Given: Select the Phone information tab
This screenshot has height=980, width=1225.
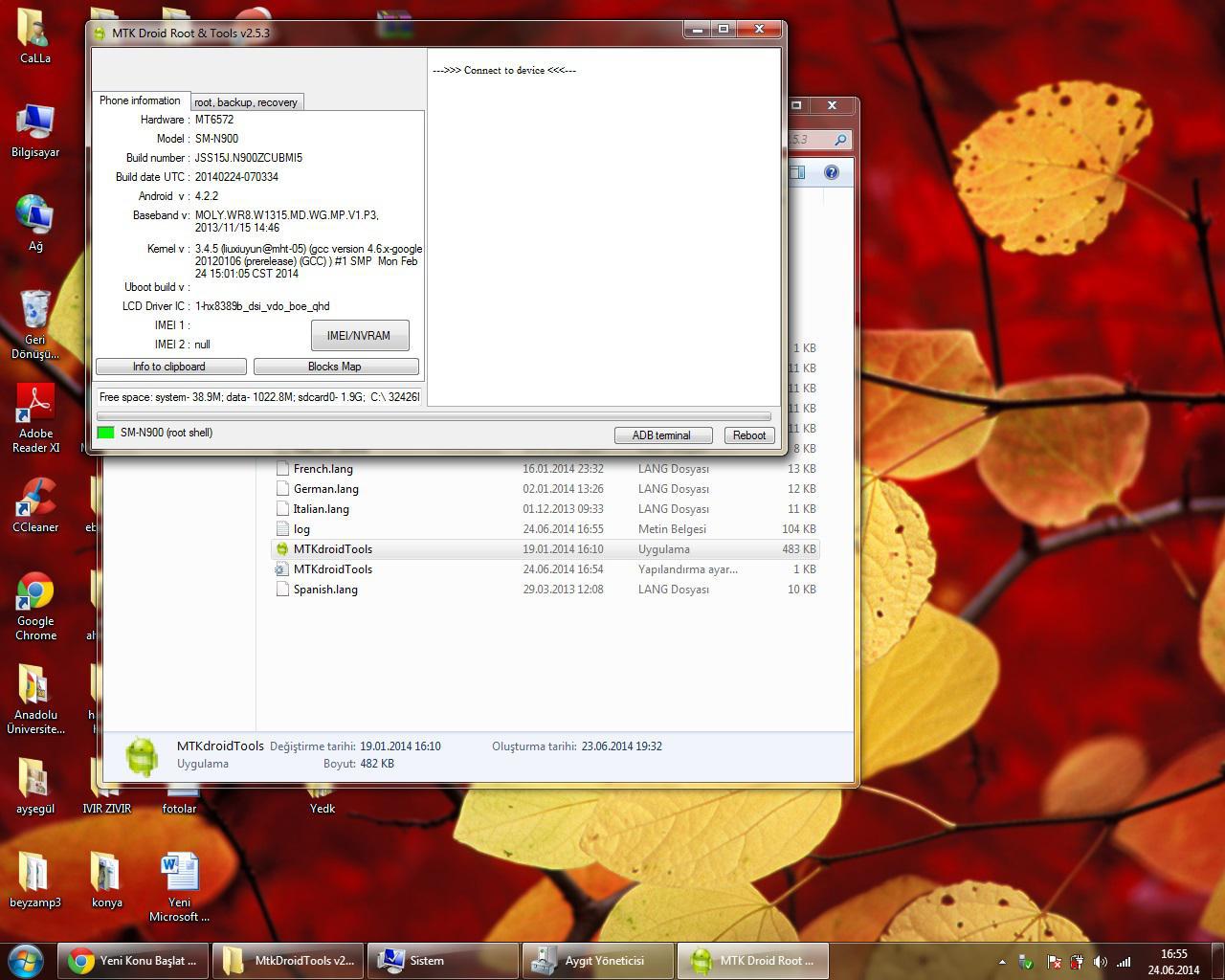Looking at the screenshot, I should (x=140, y=100).
